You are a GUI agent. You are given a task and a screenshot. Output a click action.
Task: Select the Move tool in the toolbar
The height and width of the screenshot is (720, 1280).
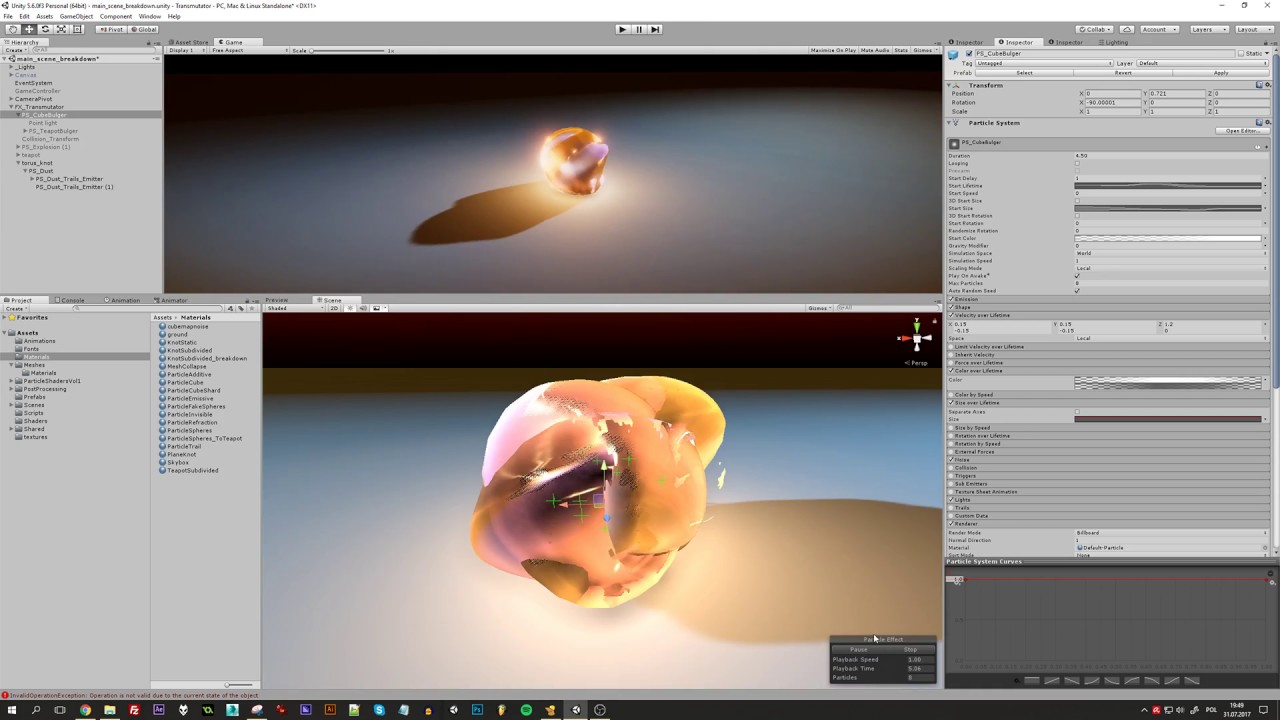29,29
